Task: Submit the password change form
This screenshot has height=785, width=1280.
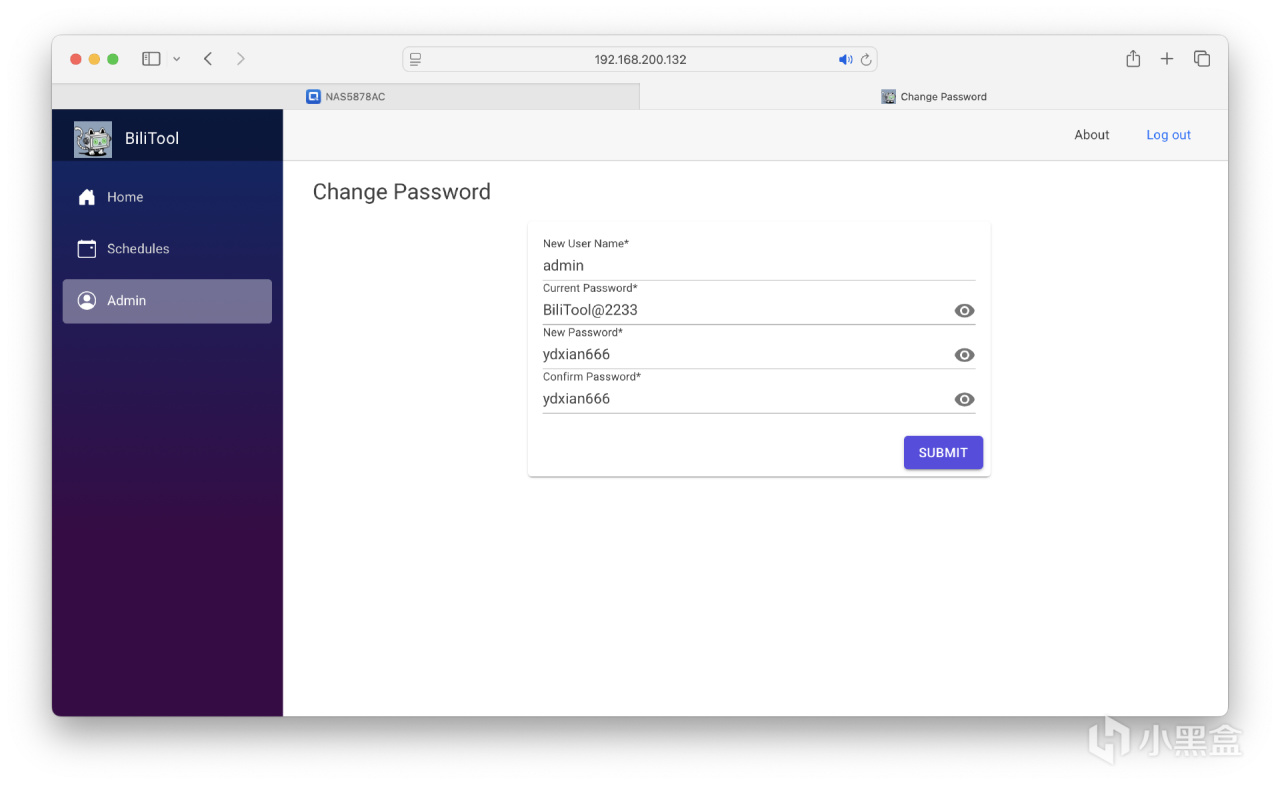Action: pyautogui.click(x=943, y=453)
